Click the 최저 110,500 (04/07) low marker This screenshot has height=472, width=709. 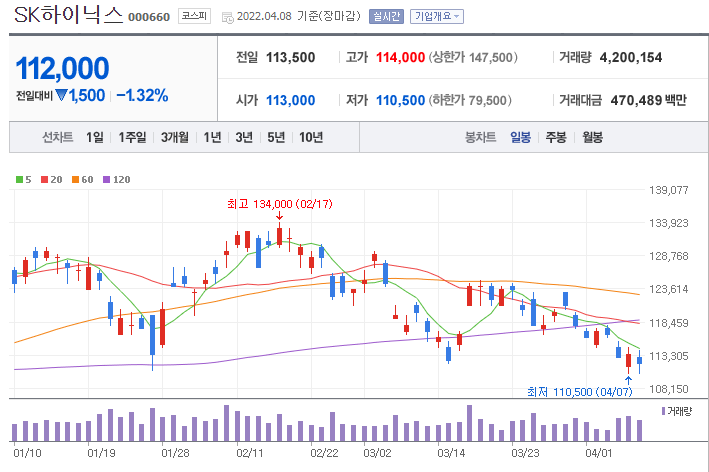pos(580,392)
